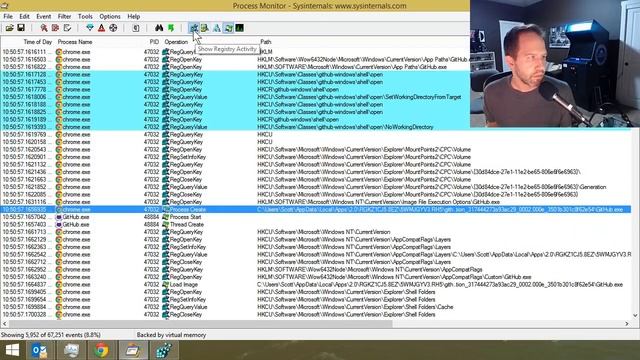
Task: Select the Image File Execution Options row
Action: 316,202
